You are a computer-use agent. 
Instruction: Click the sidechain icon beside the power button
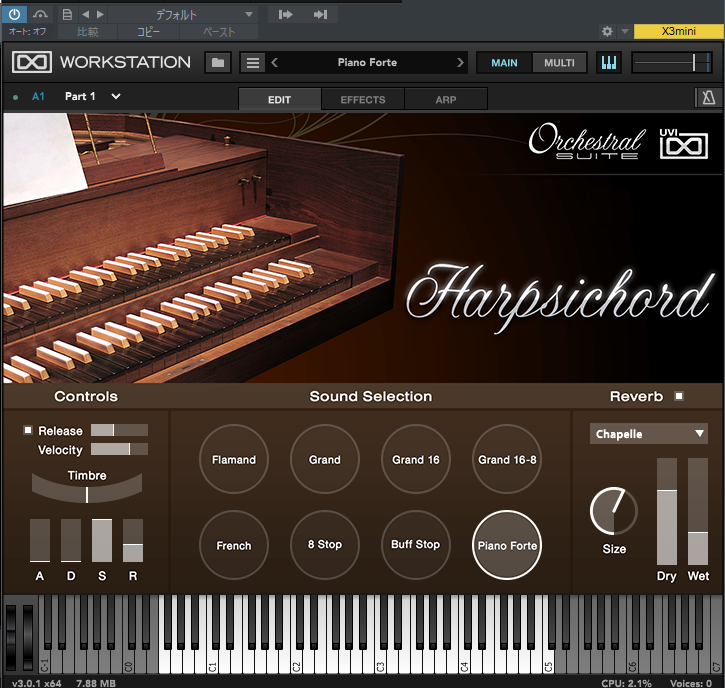pyautogui.click(x=40, y=14)
